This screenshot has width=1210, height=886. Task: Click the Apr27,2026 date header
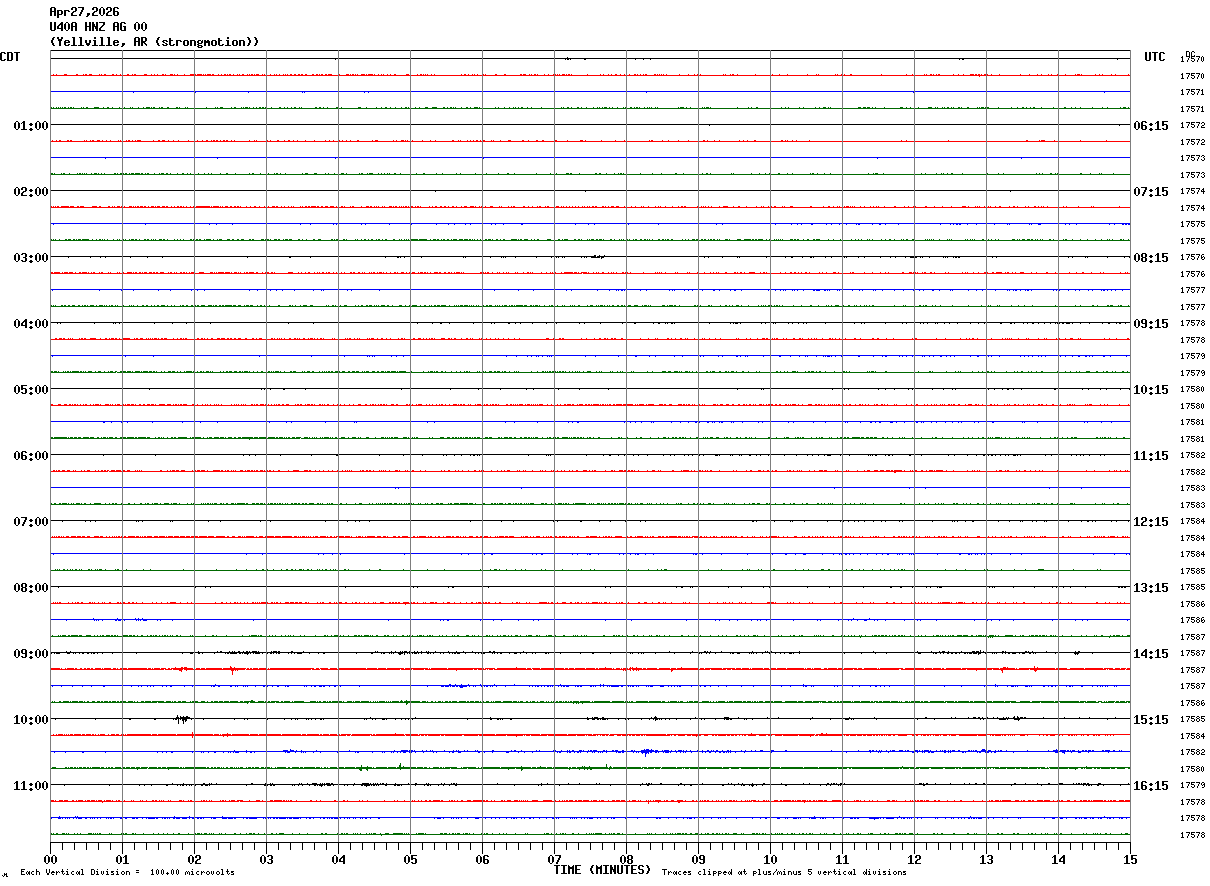click(84, 12)
